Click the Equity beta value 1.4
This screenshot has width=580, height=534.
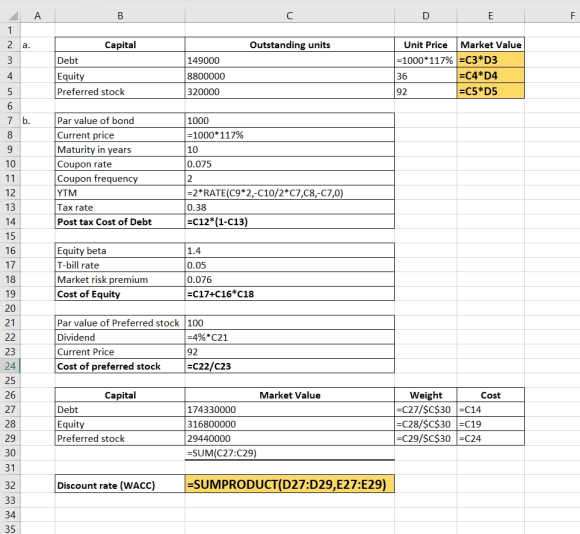pyautogui.click(x=290, y=251)
